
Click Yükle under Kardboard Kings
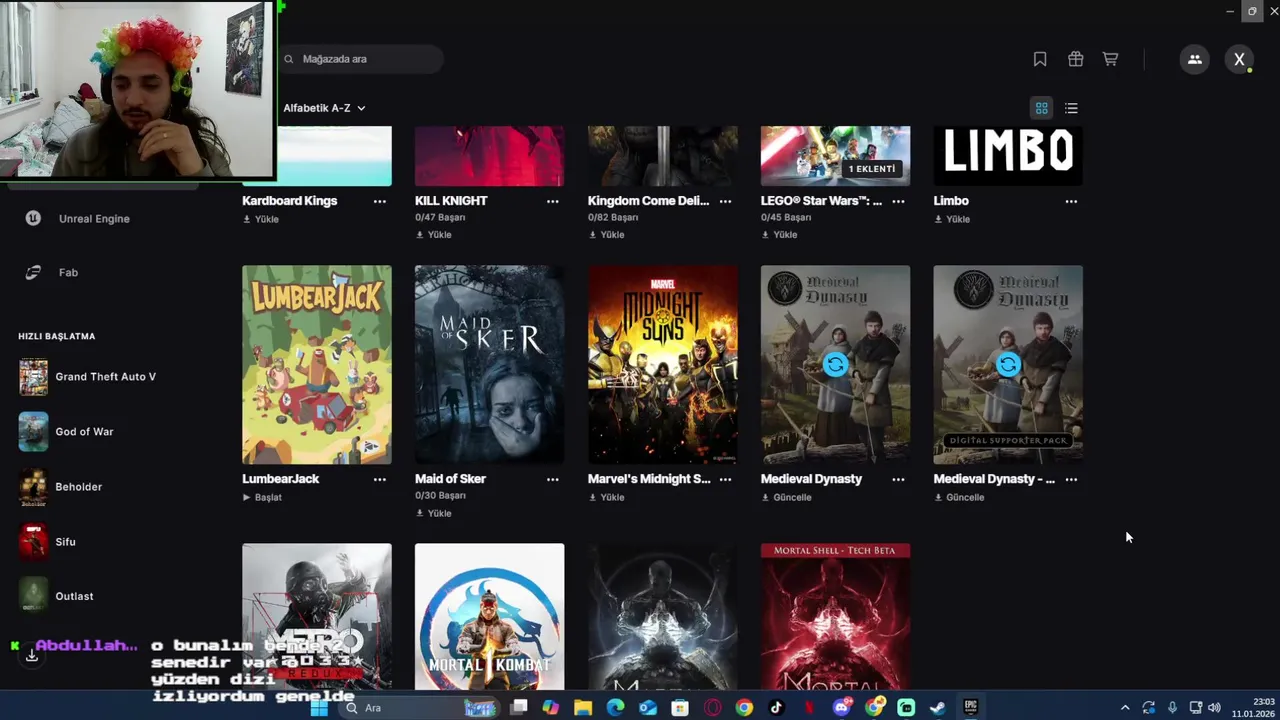(x=260, y=219)
